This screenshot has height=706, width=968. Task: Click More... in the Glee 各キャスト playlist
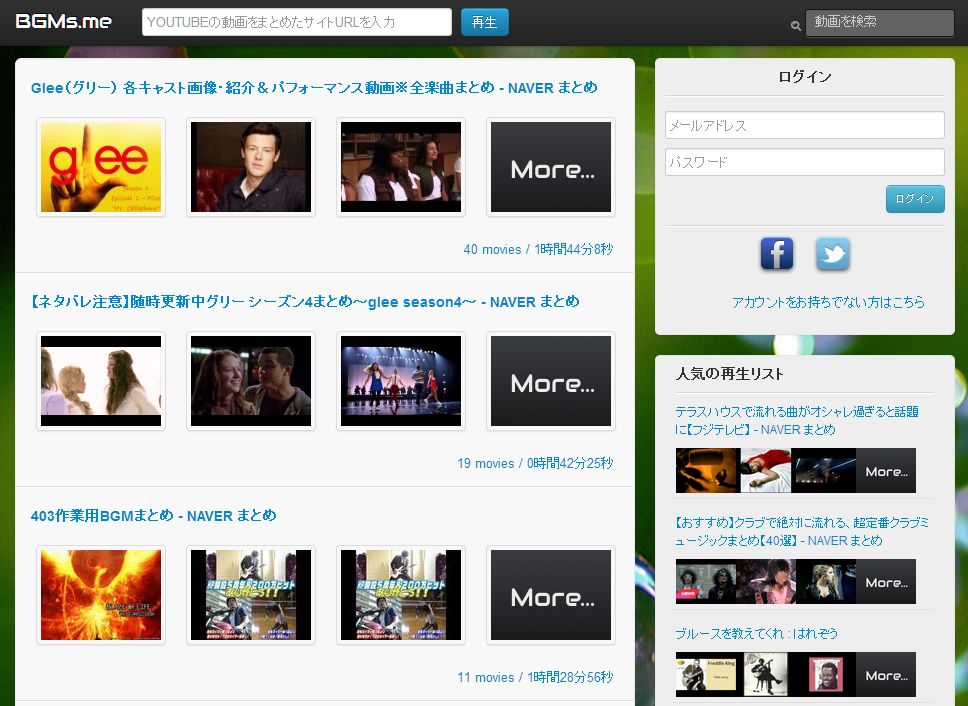(551, 167)
